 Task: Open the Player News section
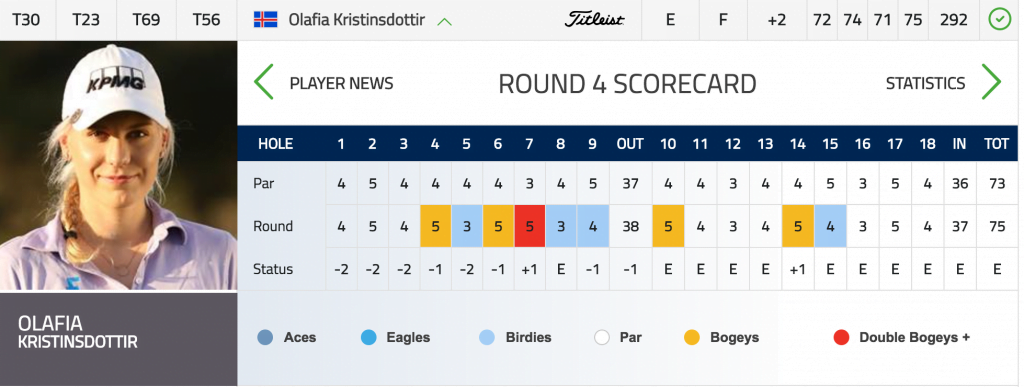[342, 84]
